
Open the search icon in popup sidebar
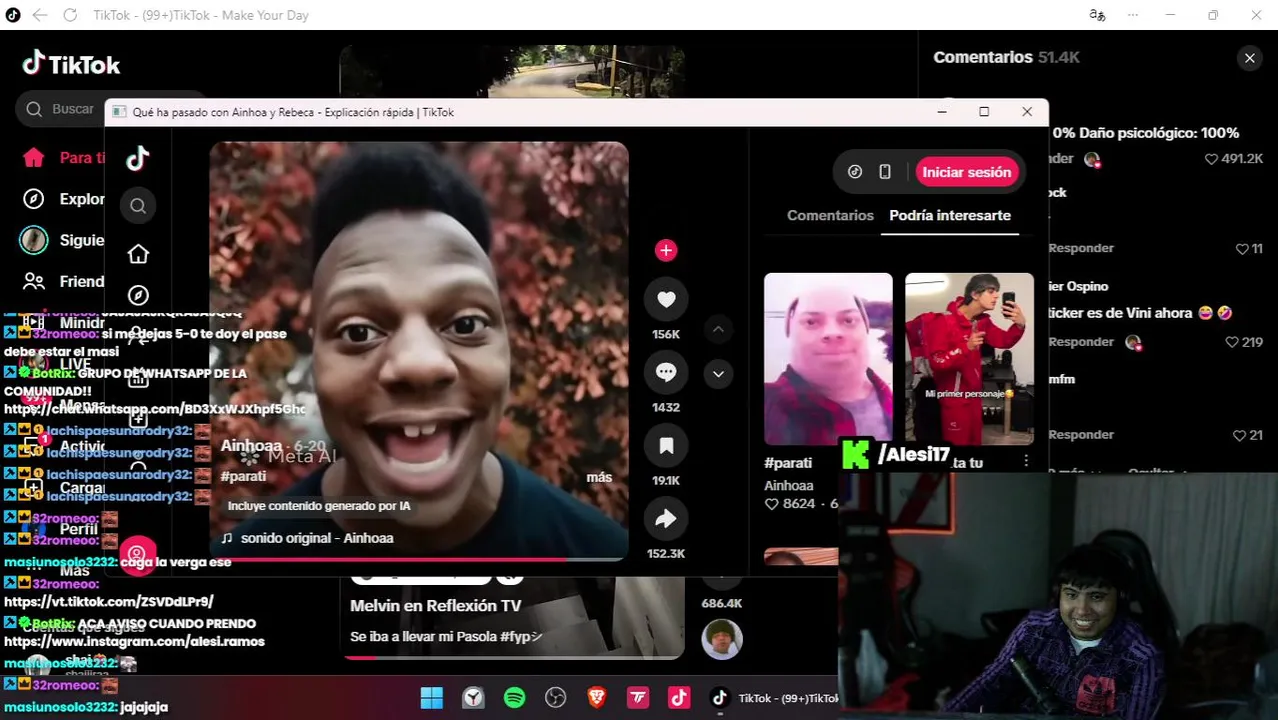tap(138, 206)
